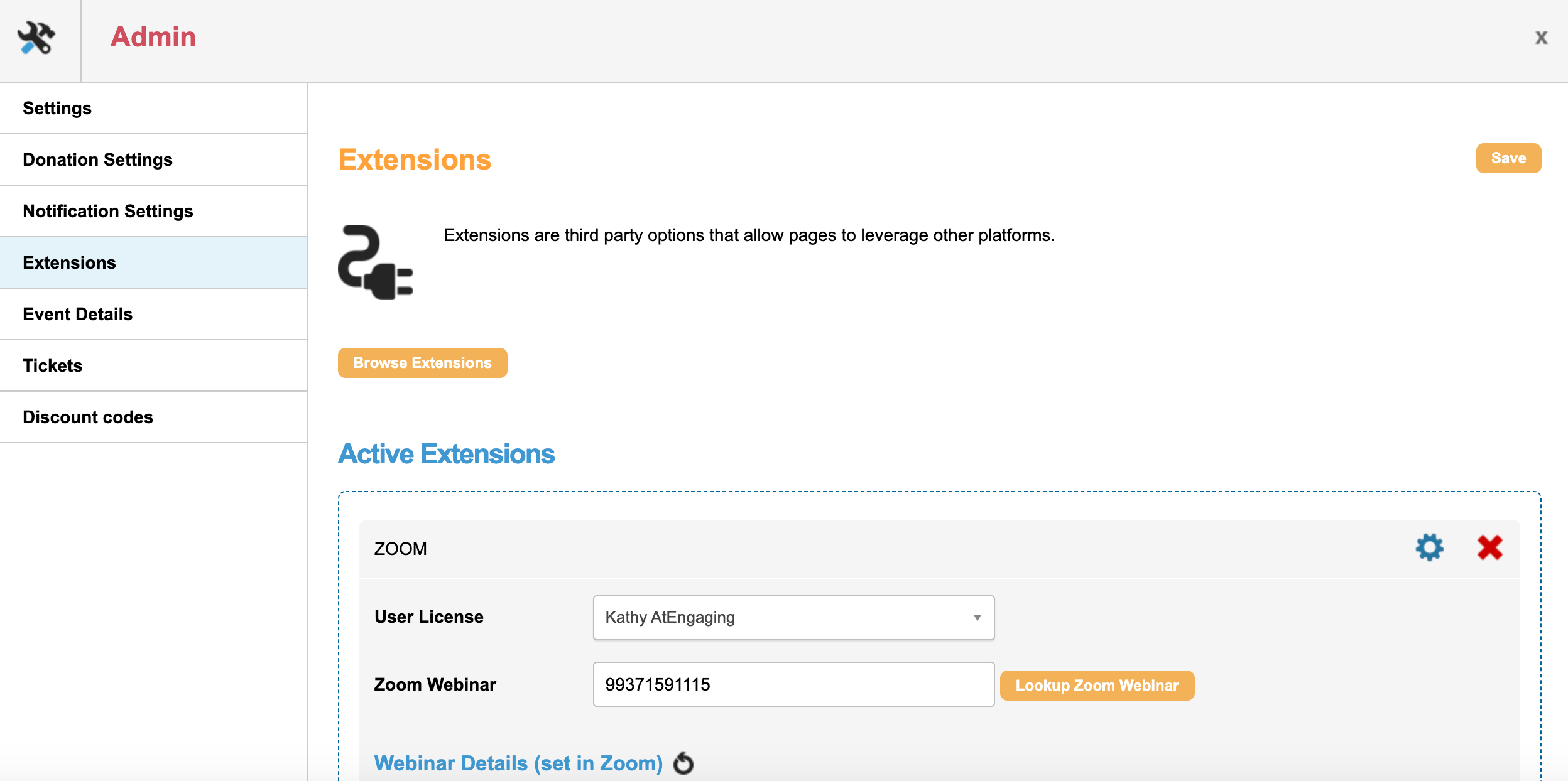Click the Admin tools hammer-wrench icon
Screen dimensions: 1568x781
pos(36,38)
